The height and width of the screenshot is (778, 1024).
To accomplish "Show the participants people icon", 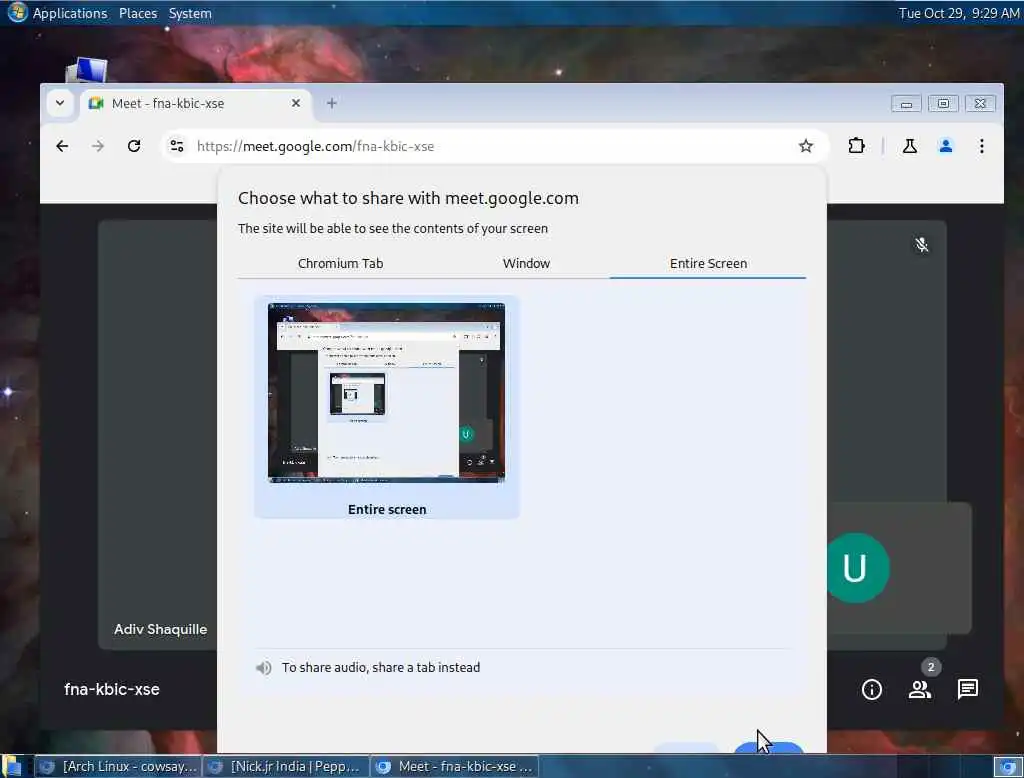I will (920, 689).
